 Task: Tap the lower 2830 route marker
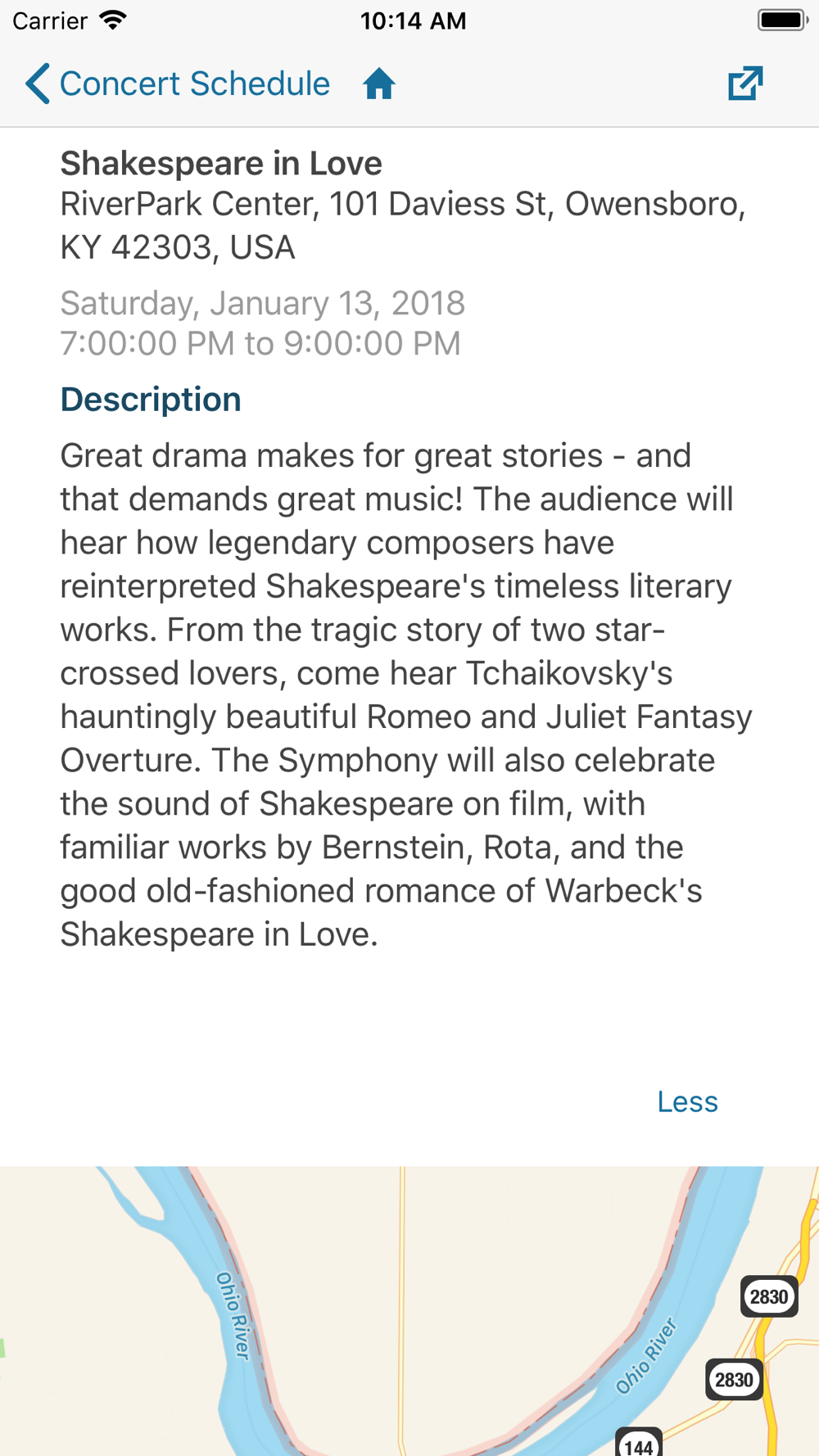click(734, 1380)
